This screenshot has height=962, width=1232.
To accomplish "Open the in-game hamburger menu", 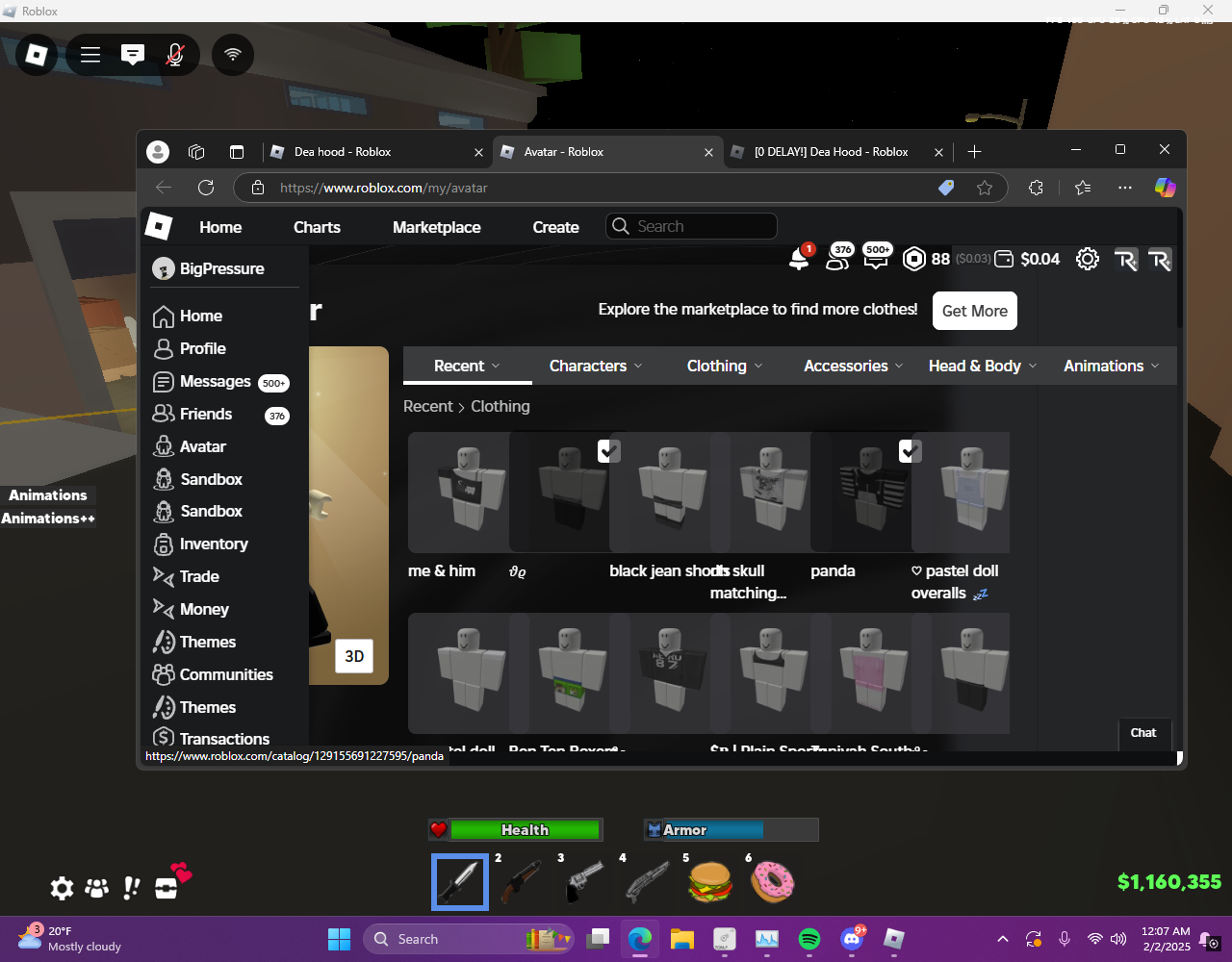I will pos(90,55).
